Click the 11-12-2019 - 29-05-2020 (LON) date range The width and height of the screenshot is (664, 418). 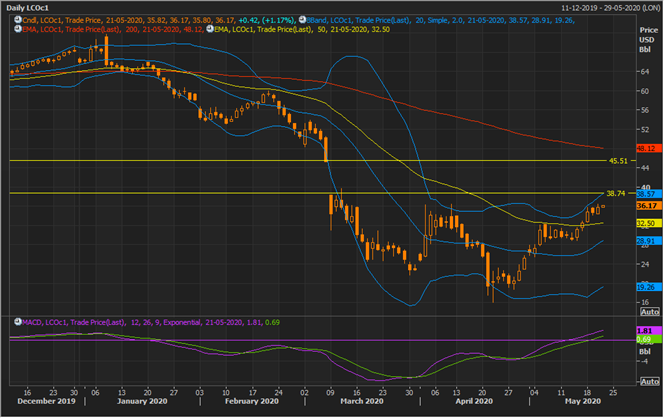pos(610,8)
